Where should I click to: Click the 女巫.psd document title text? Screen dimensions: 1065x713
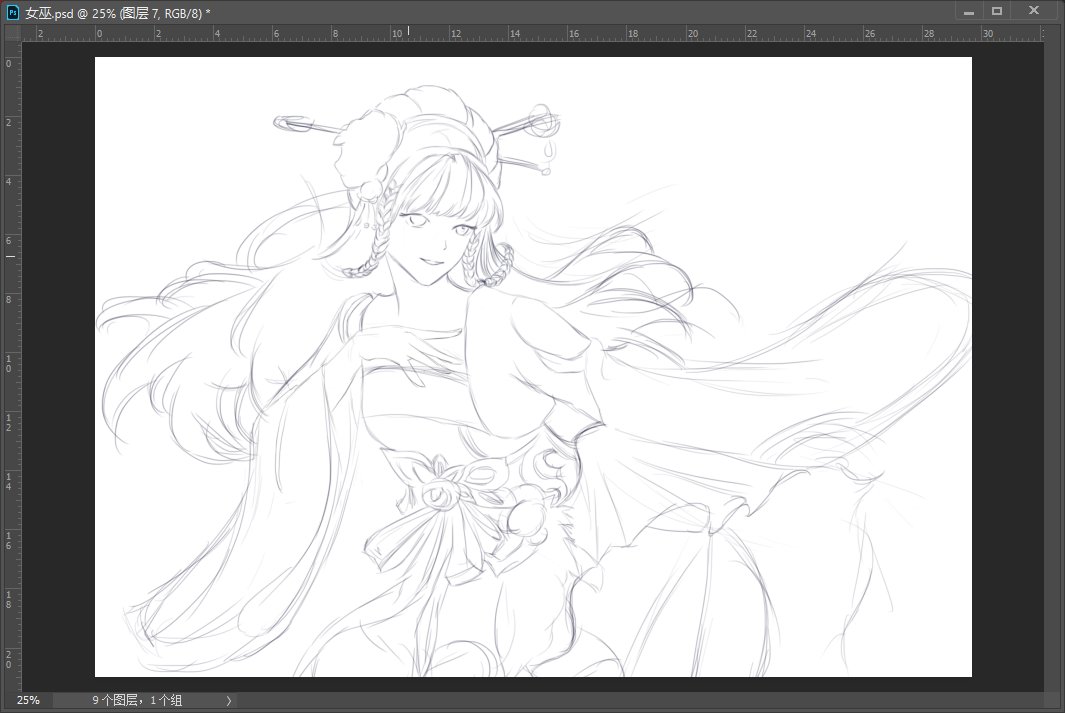118,13
